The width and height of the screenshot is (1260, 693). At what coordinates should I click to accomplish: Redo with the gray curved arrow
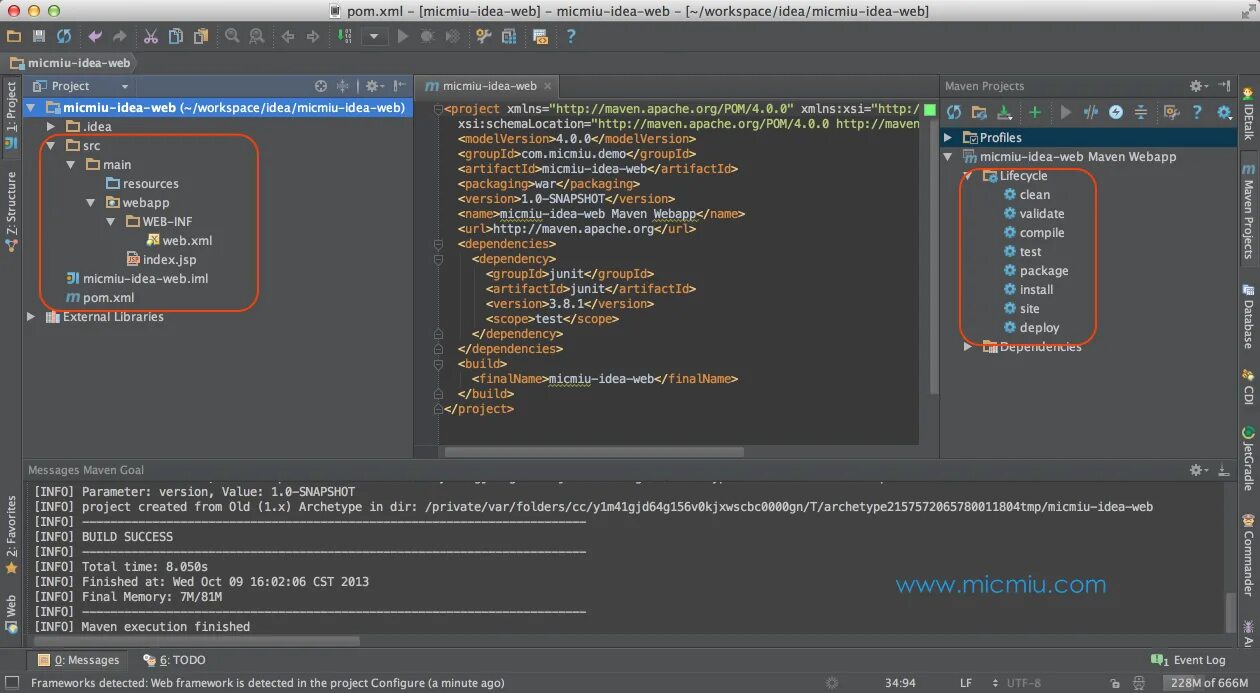point(120,36)
